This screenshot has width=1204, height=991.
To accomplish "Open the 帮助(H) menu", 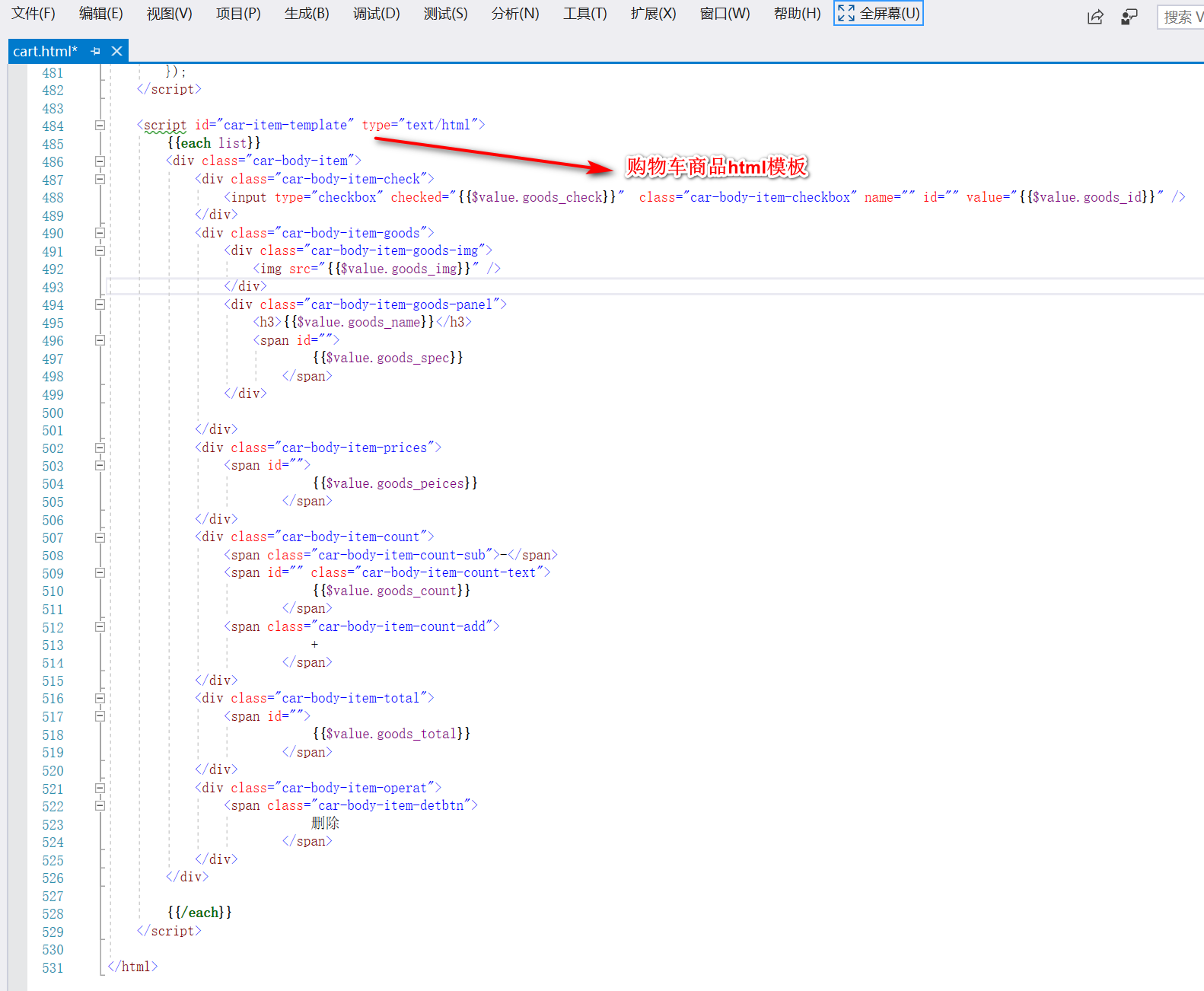I will (797, 14).
